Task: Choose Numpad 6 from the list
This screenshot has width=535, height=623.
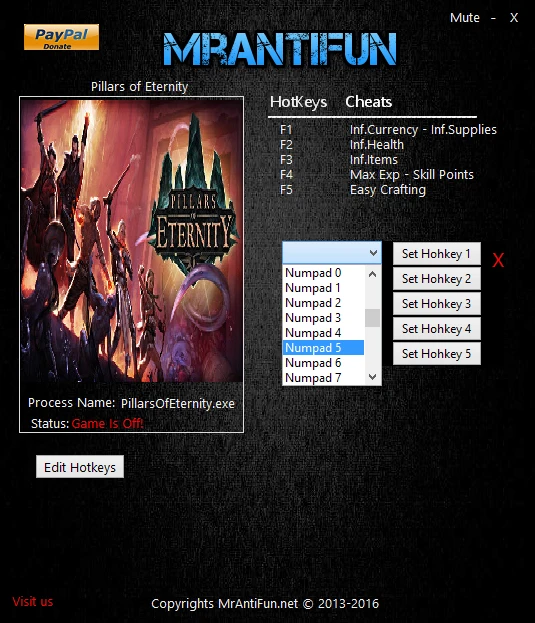Action: point(323,363)
